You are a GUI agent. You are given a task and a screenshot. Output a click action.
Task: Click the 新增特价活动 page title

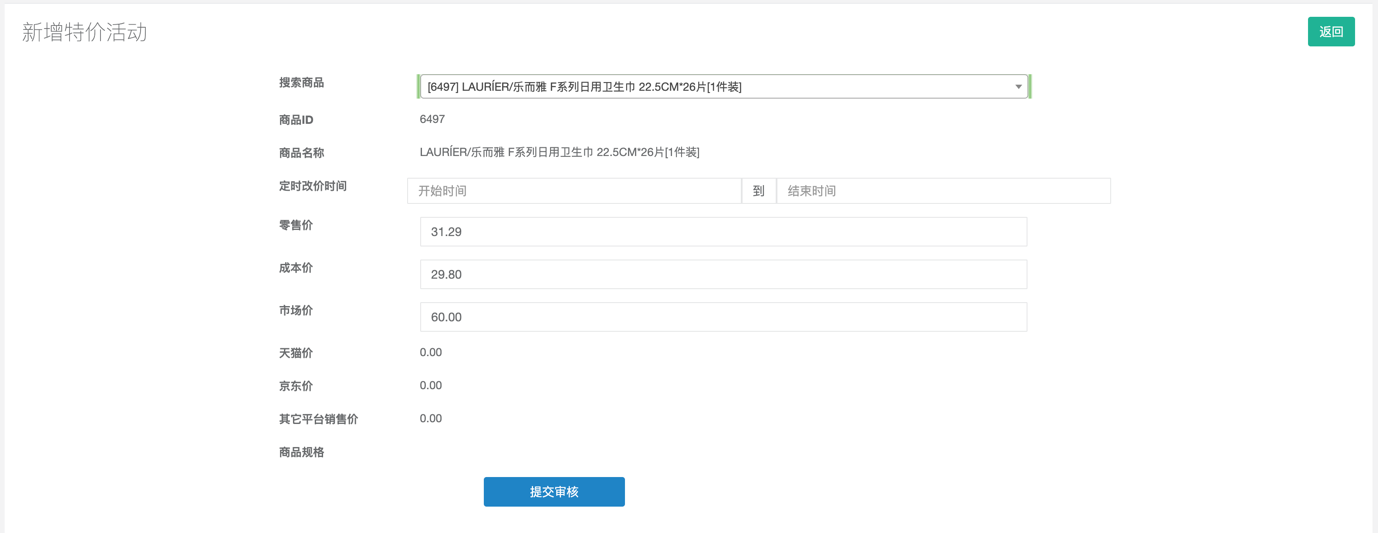pyautogui.click(x=85, y=32)
